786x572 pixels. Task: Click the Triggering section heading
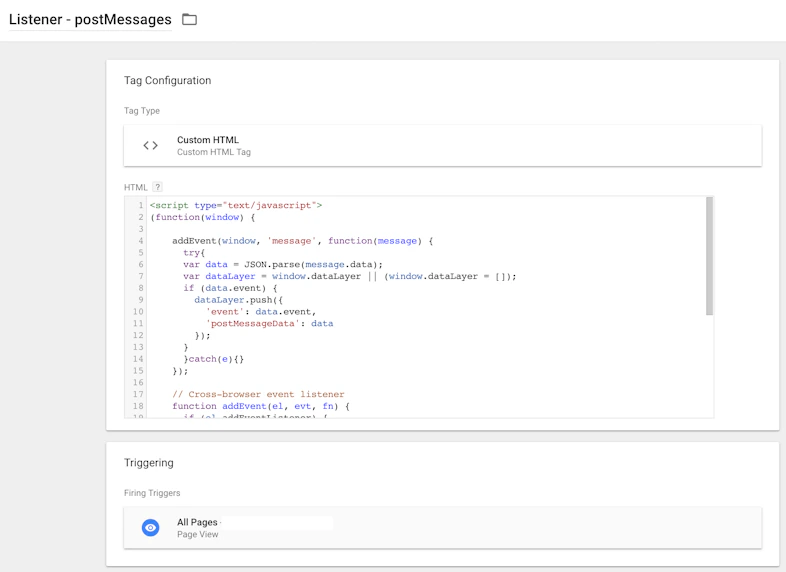pyautogui.click(x=149, y=463)
